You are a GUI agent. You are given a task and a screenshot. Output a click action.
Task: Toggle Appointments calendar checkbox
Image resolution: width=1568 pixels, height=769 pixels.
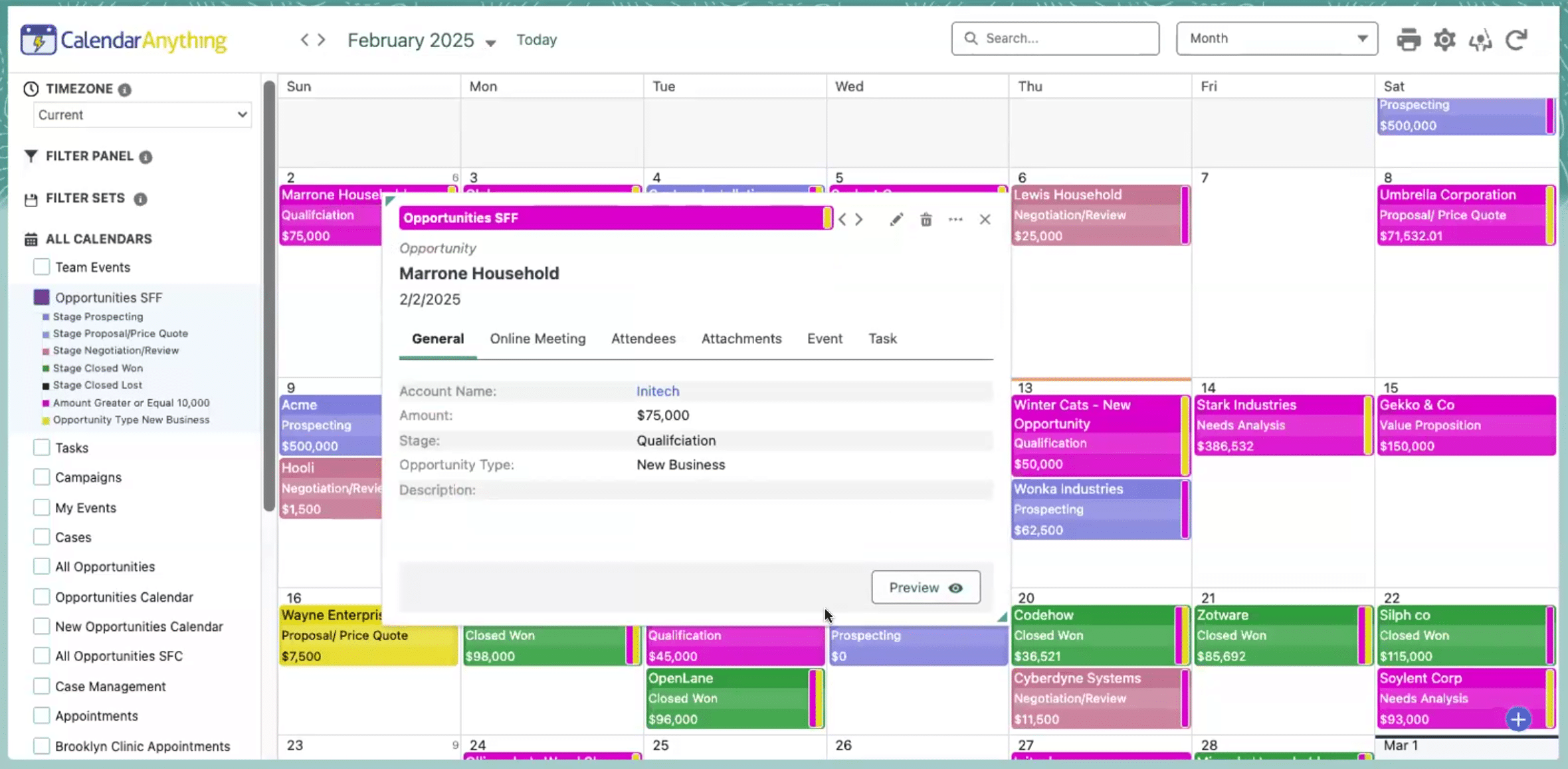pyautogui.click(x=41, y=716)
